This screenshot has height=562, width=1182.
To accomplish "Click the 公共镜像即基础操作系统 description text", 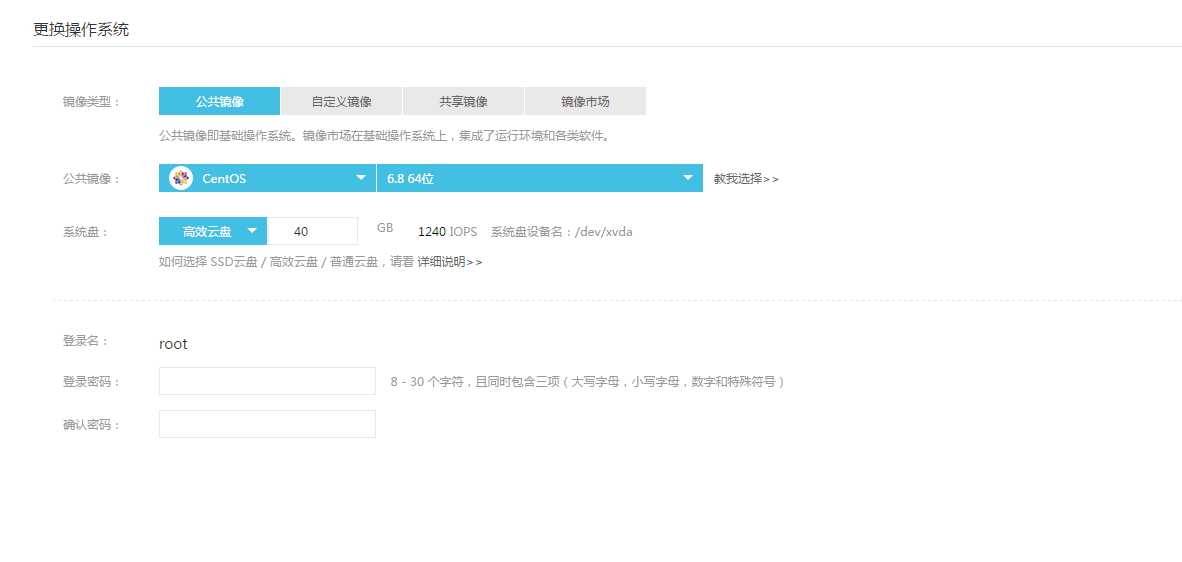I will [384, 136].
